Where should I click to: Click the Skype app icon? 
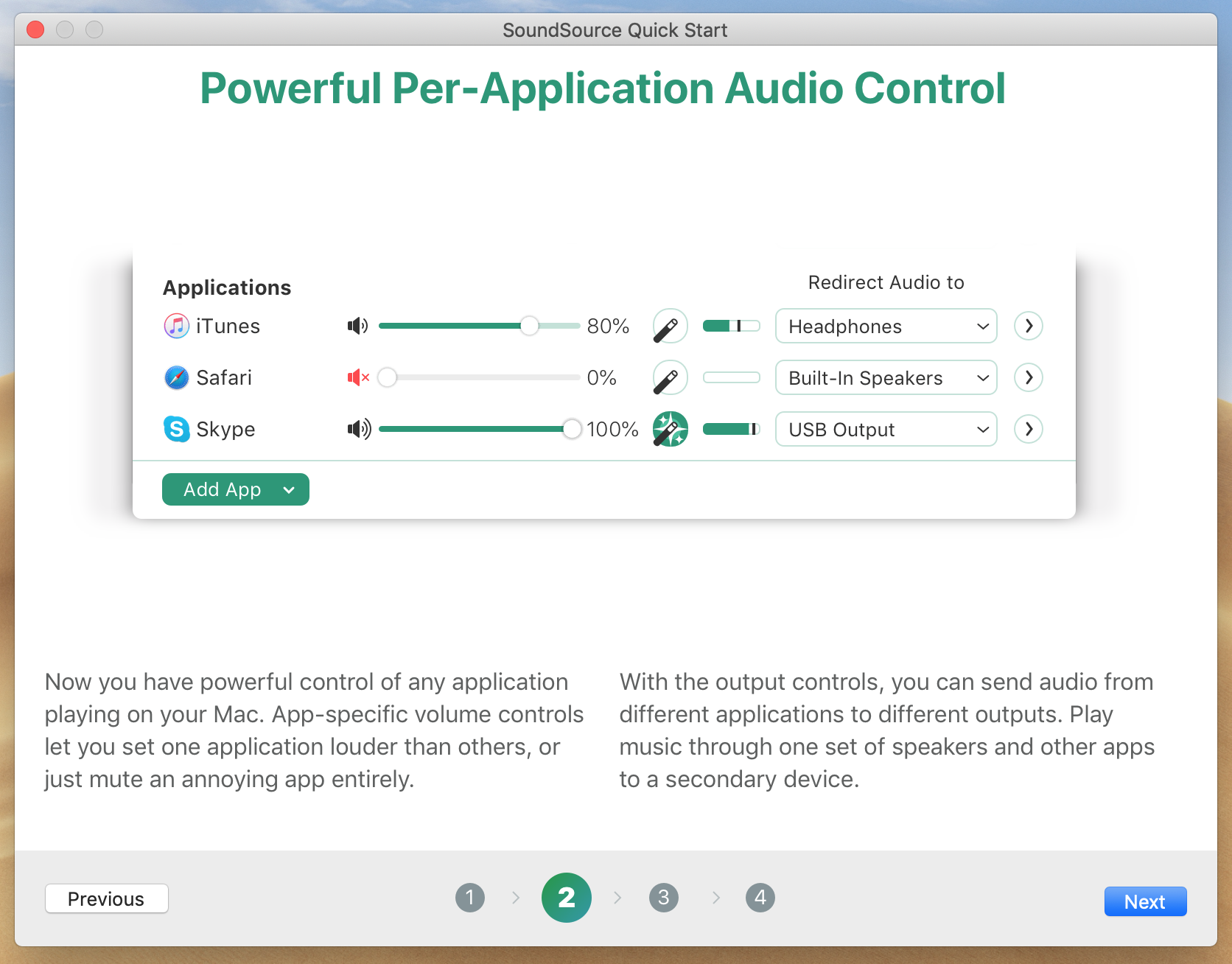177,429
